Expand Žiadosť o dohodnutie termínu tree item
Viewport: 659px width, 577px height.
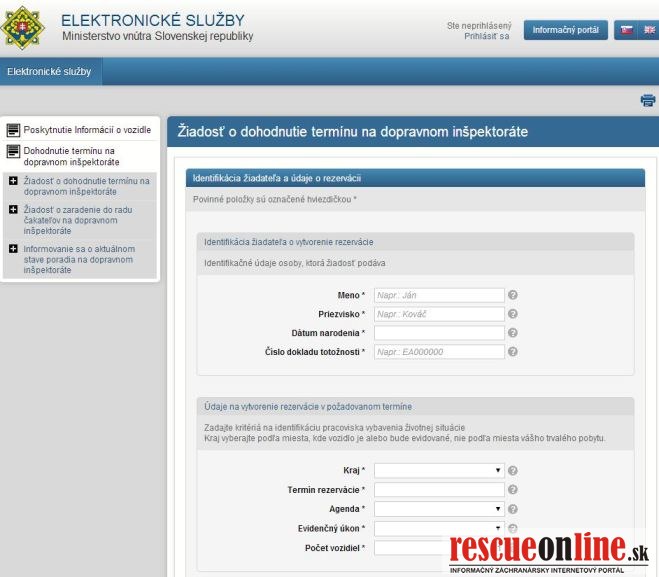pyautogui.click(x=13, y=181)
